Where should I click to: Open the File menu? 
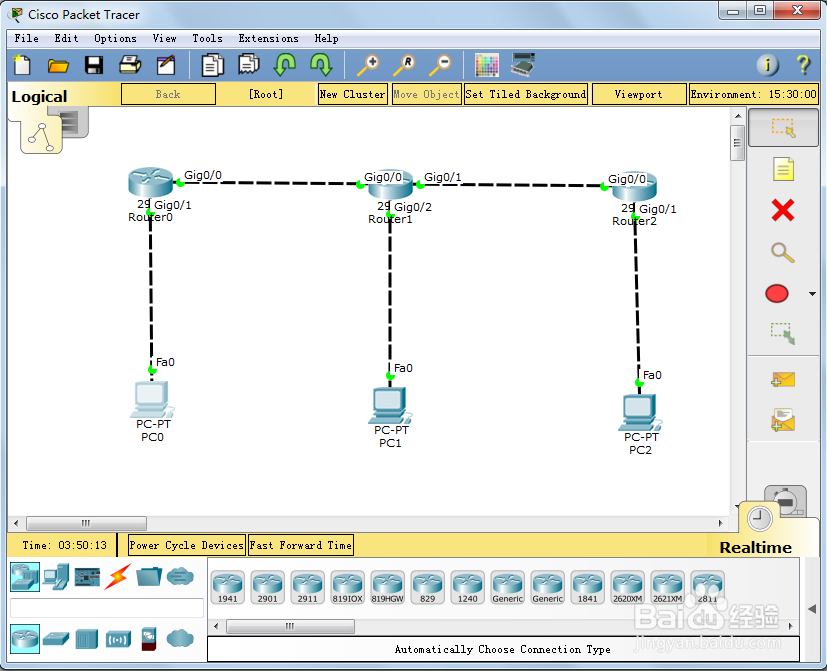point(26,39)
